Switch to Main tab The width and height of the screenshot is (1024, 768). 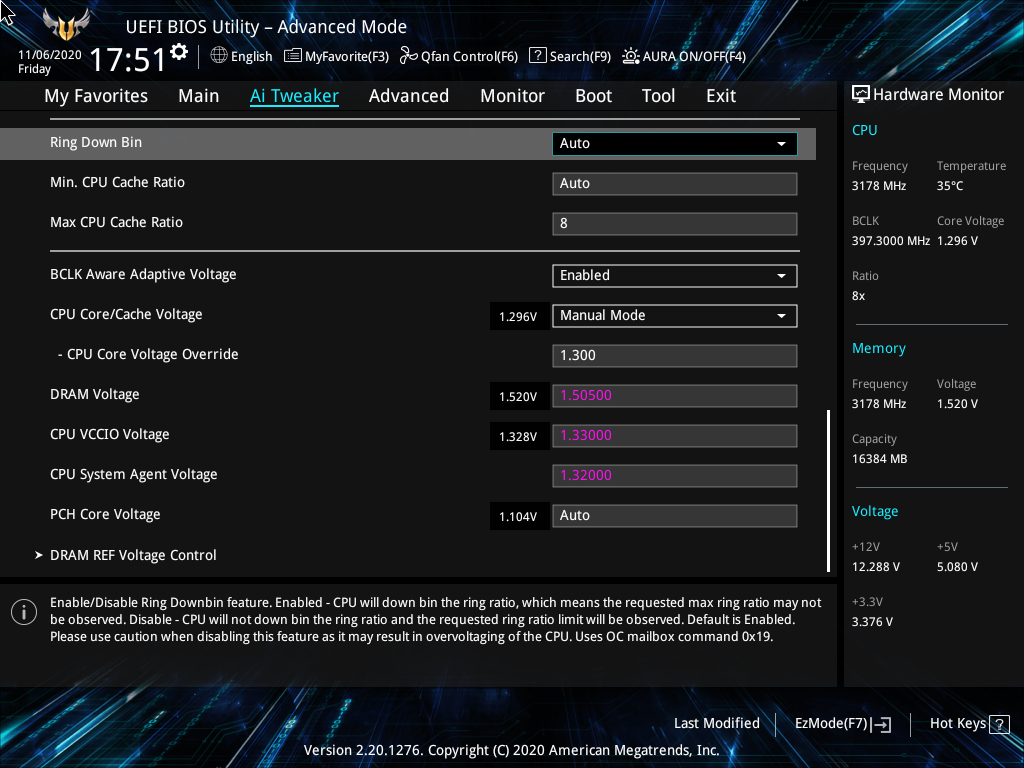click(x=199, y=96)
